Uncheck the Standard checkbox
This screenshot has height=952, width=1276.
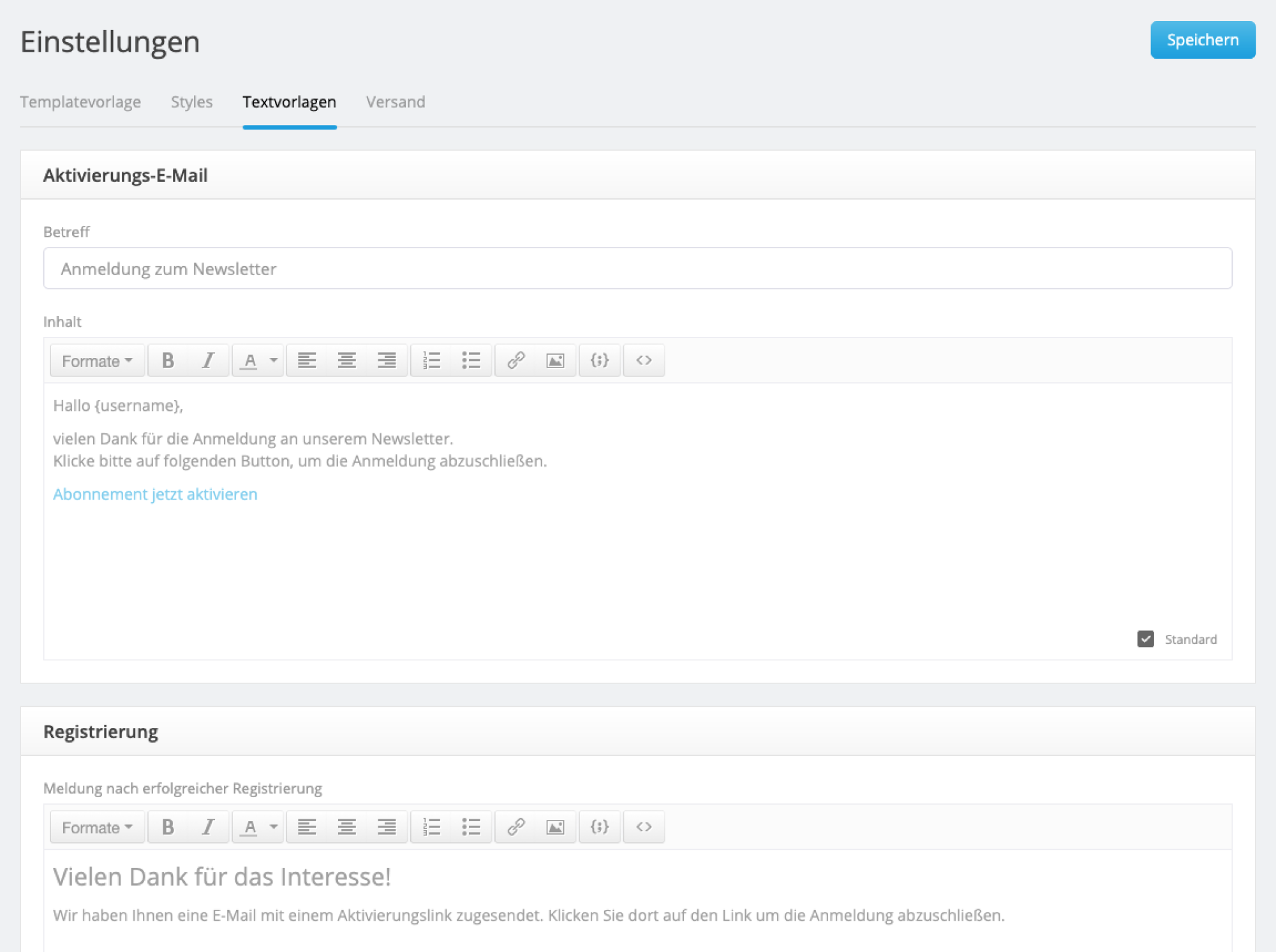click(x=1145, y=639)
